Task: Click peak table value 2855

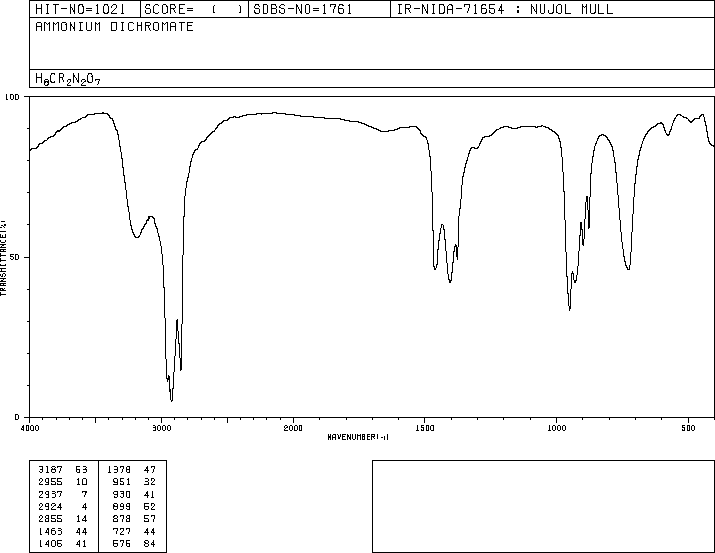Action: tap(50, 519)
